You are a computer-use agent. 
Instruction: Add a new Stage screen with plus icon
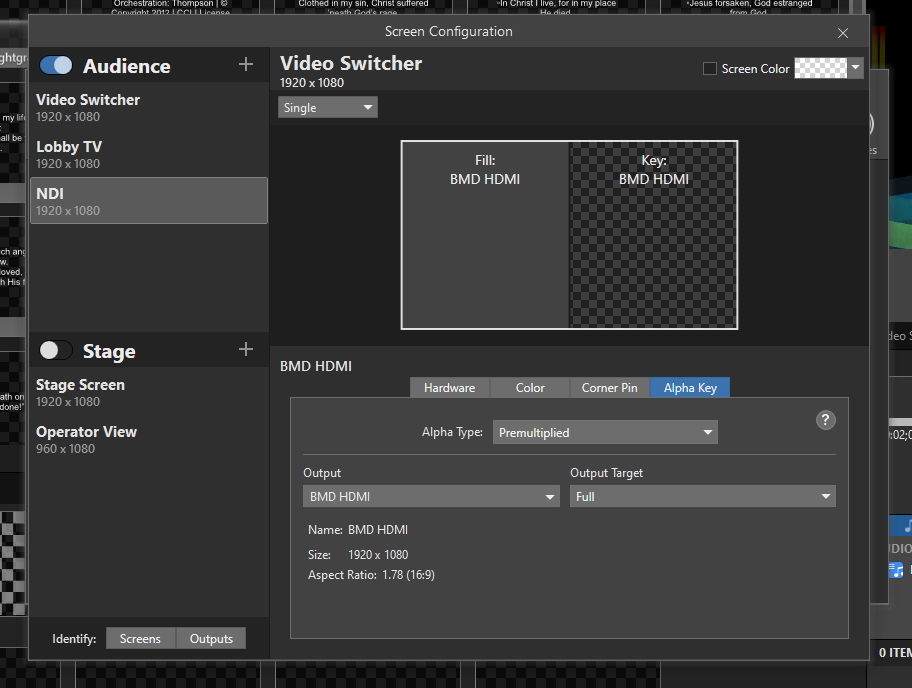click(x=245, y=349)
